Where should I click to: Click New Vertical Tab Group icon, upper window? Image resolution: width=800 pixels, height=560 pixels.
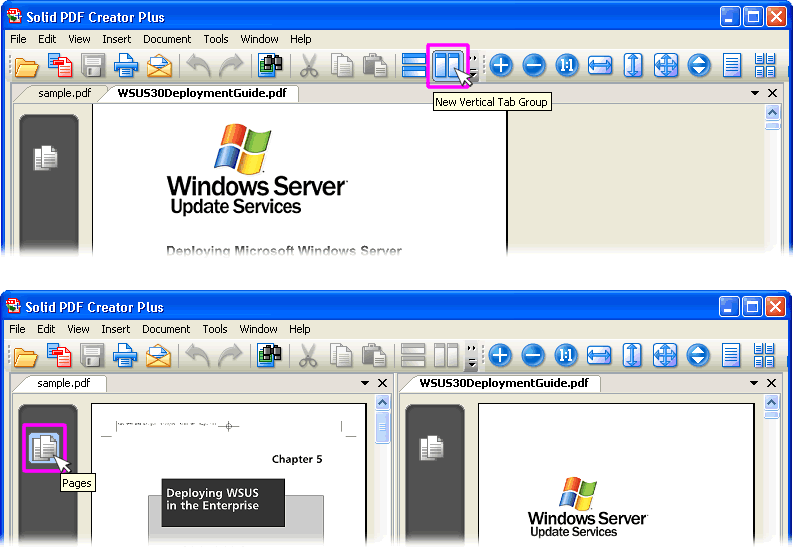pyautogui.click(x=447, y=65)
